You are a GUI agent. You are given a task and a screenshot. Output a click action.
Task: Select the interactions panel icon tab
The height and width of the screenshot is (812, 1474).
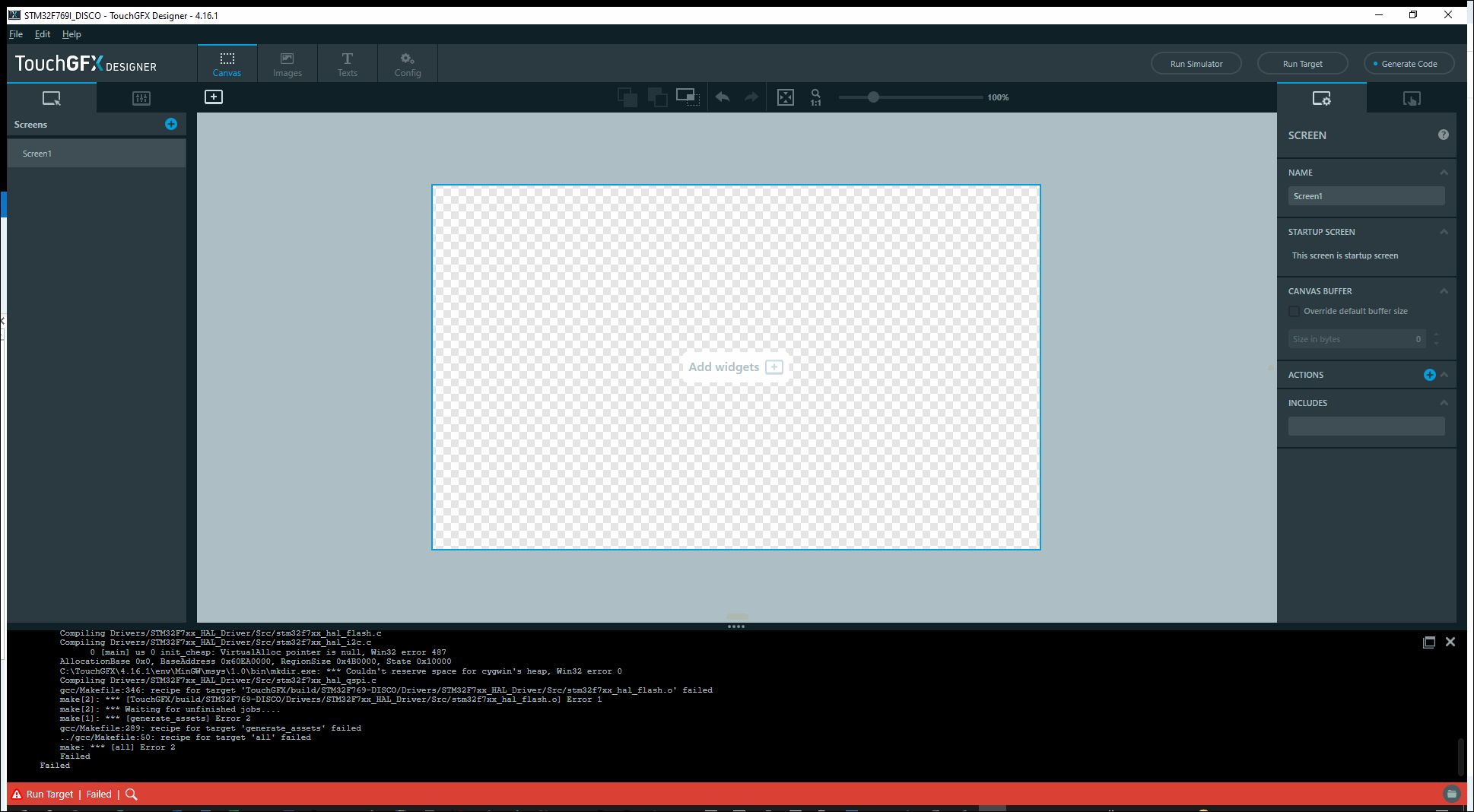[1412, 98]
